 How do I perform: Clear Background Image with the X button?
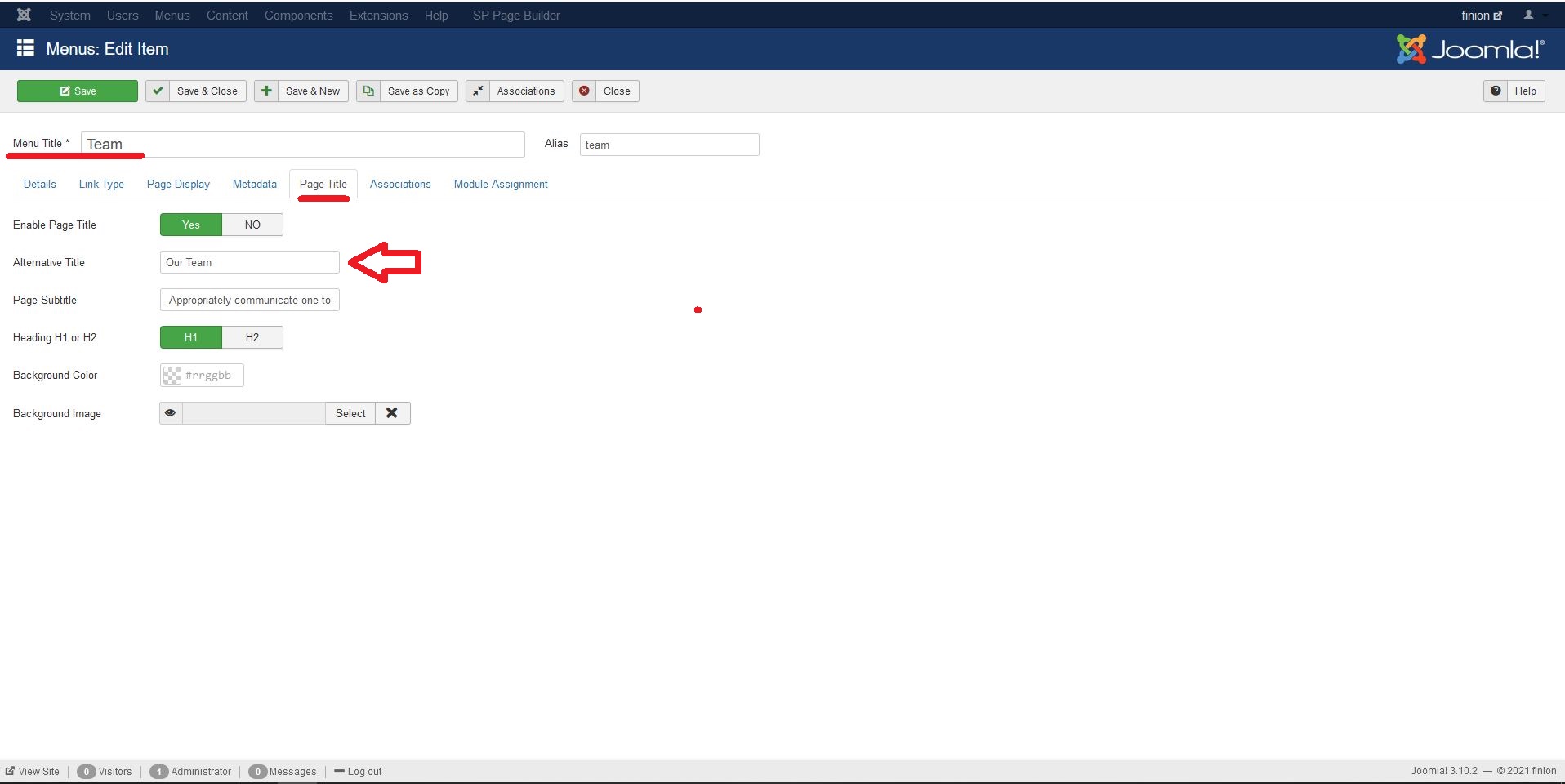(x=392, y=413)
